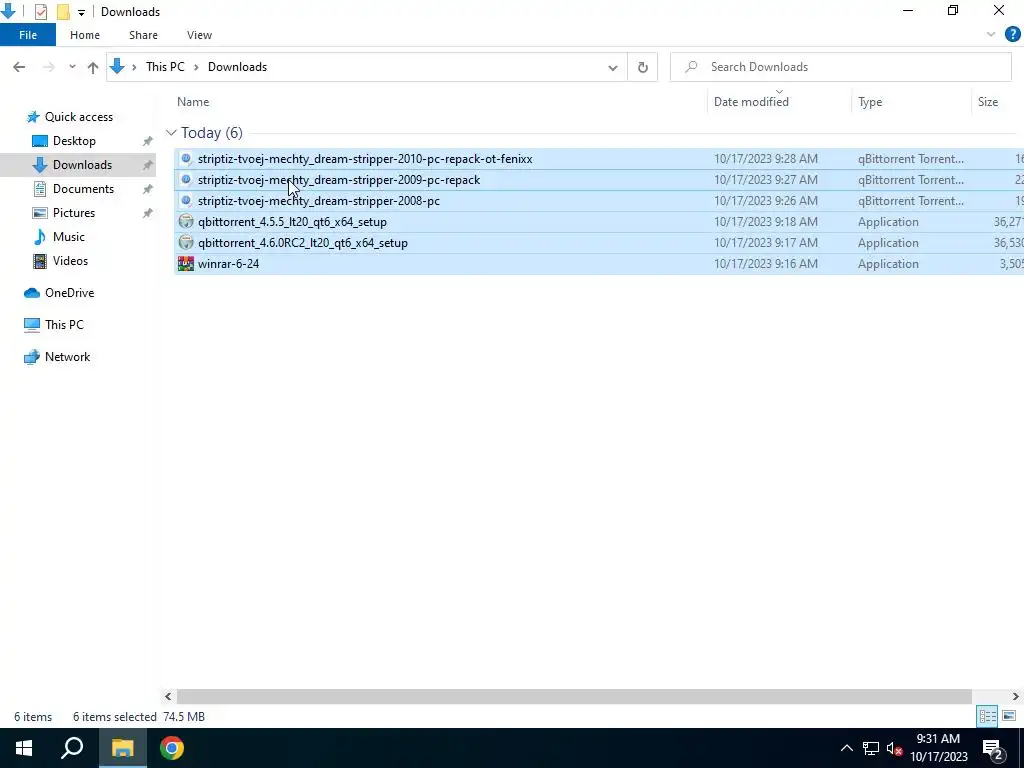Click the network icon in tray
Viewport: 1024px width, 768px height.
(871, 748)
